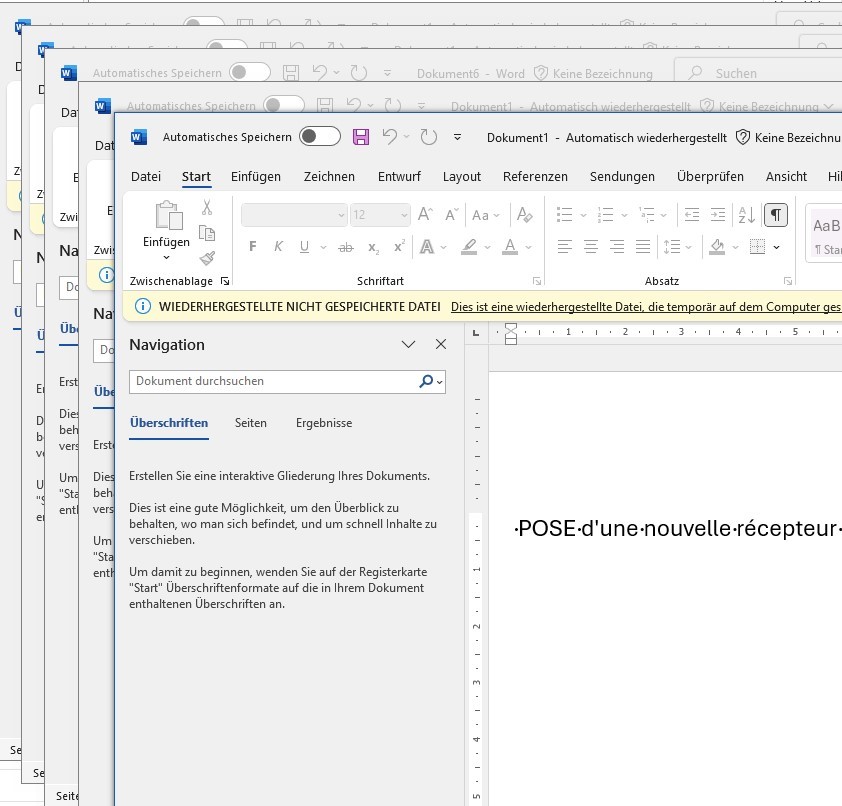The width and height of the screenshot is (842, 806).
Task: Align text right
Action: coord(616,246)
